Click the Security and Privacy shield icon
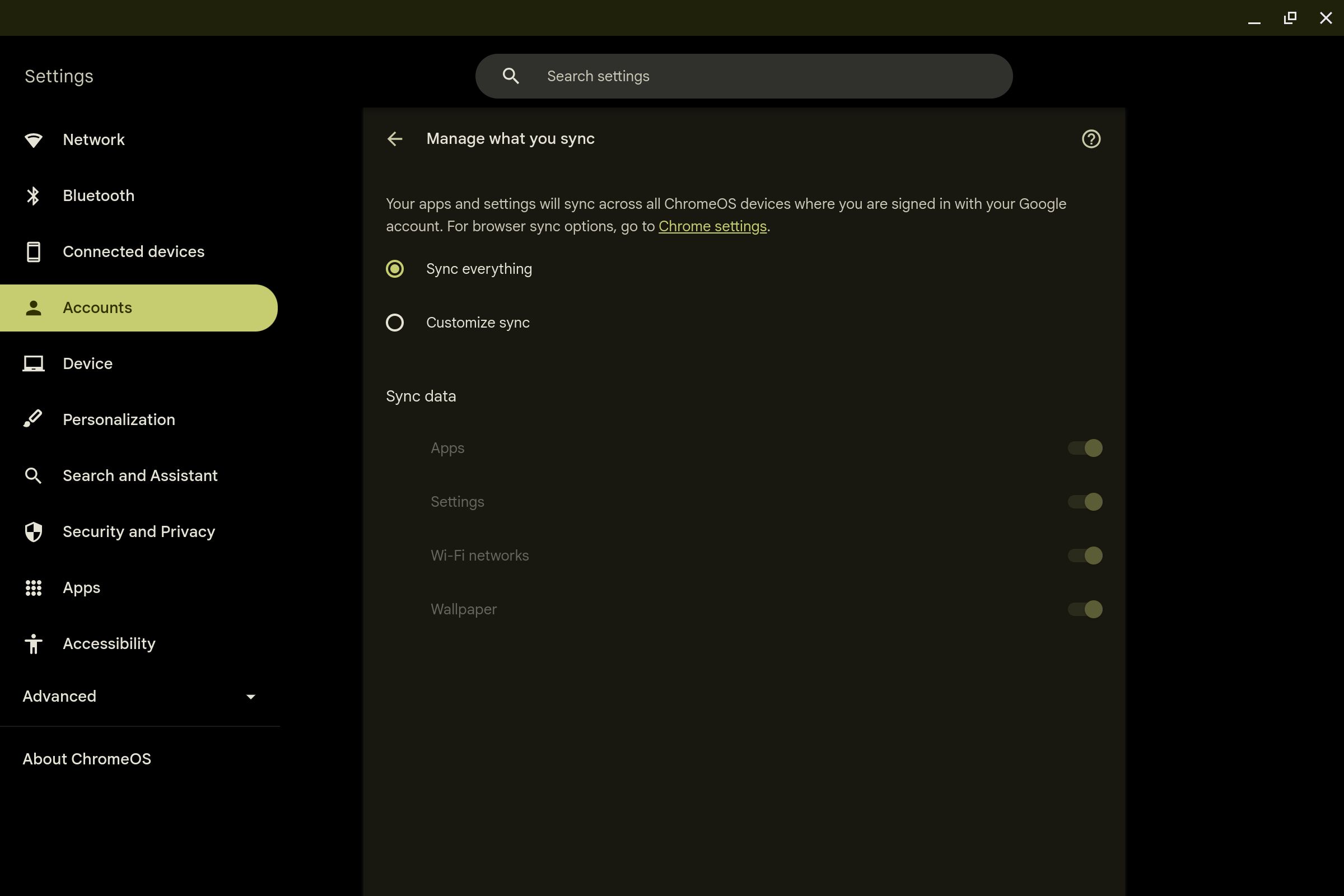The width and height of the screenshot is (1344, 896). click(x=34, y=531)
